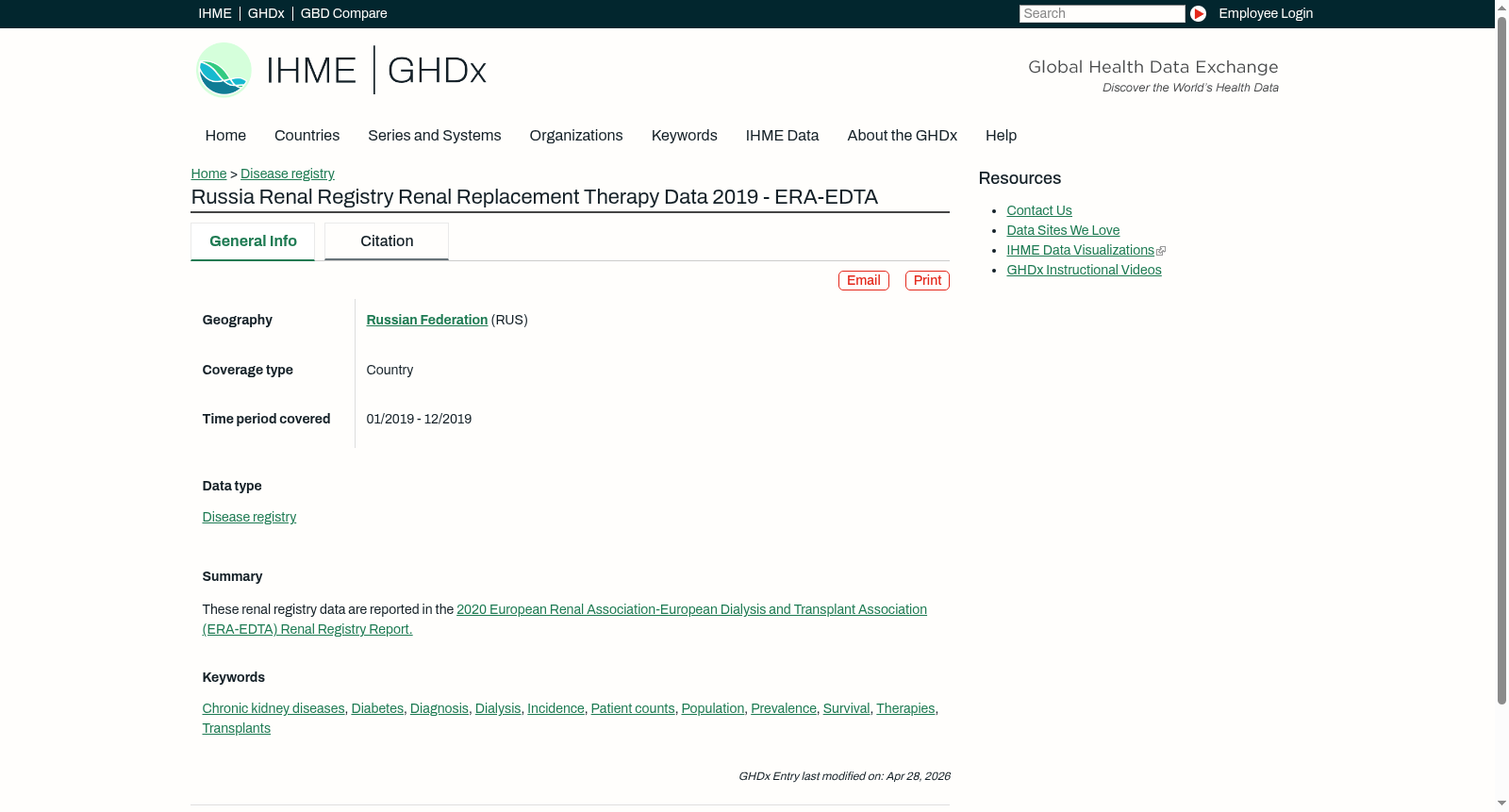Open Diabetes keyword link
Screen dimensions: 1509x812
pyautogui.click(x=377, y=708)
